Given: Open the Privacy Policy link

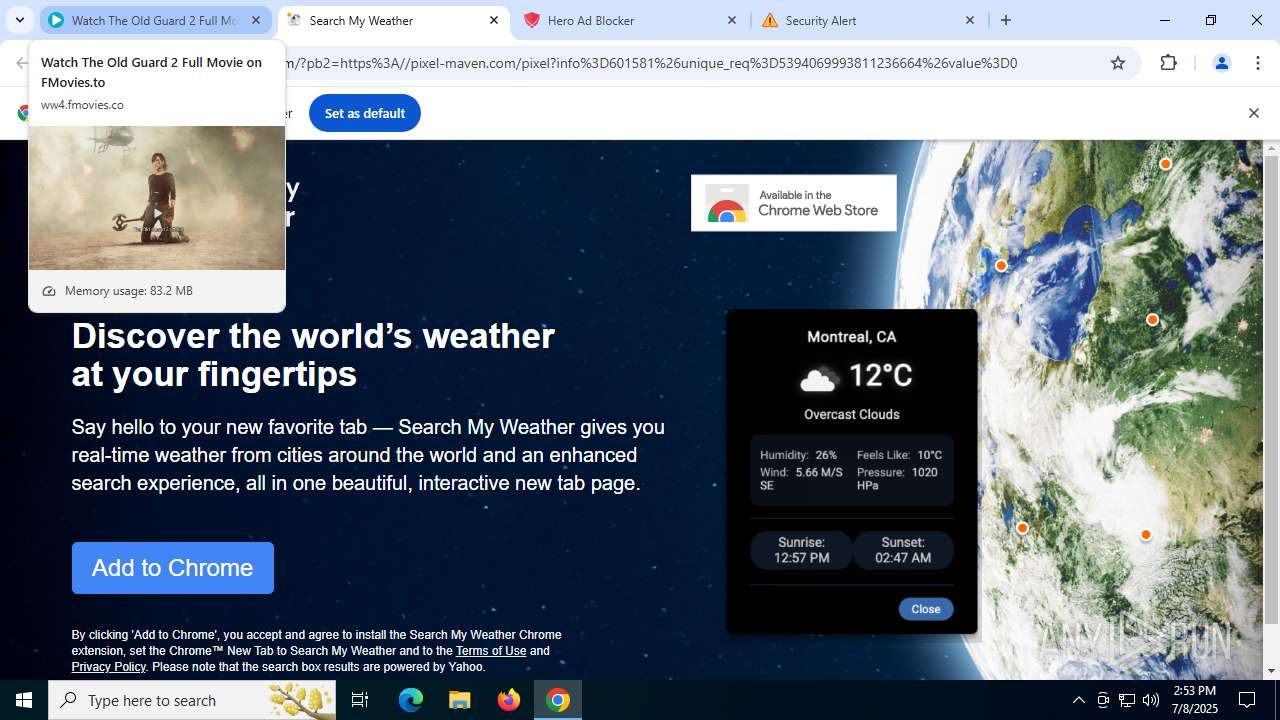Looking at the screenshot, I should [109, 667].
